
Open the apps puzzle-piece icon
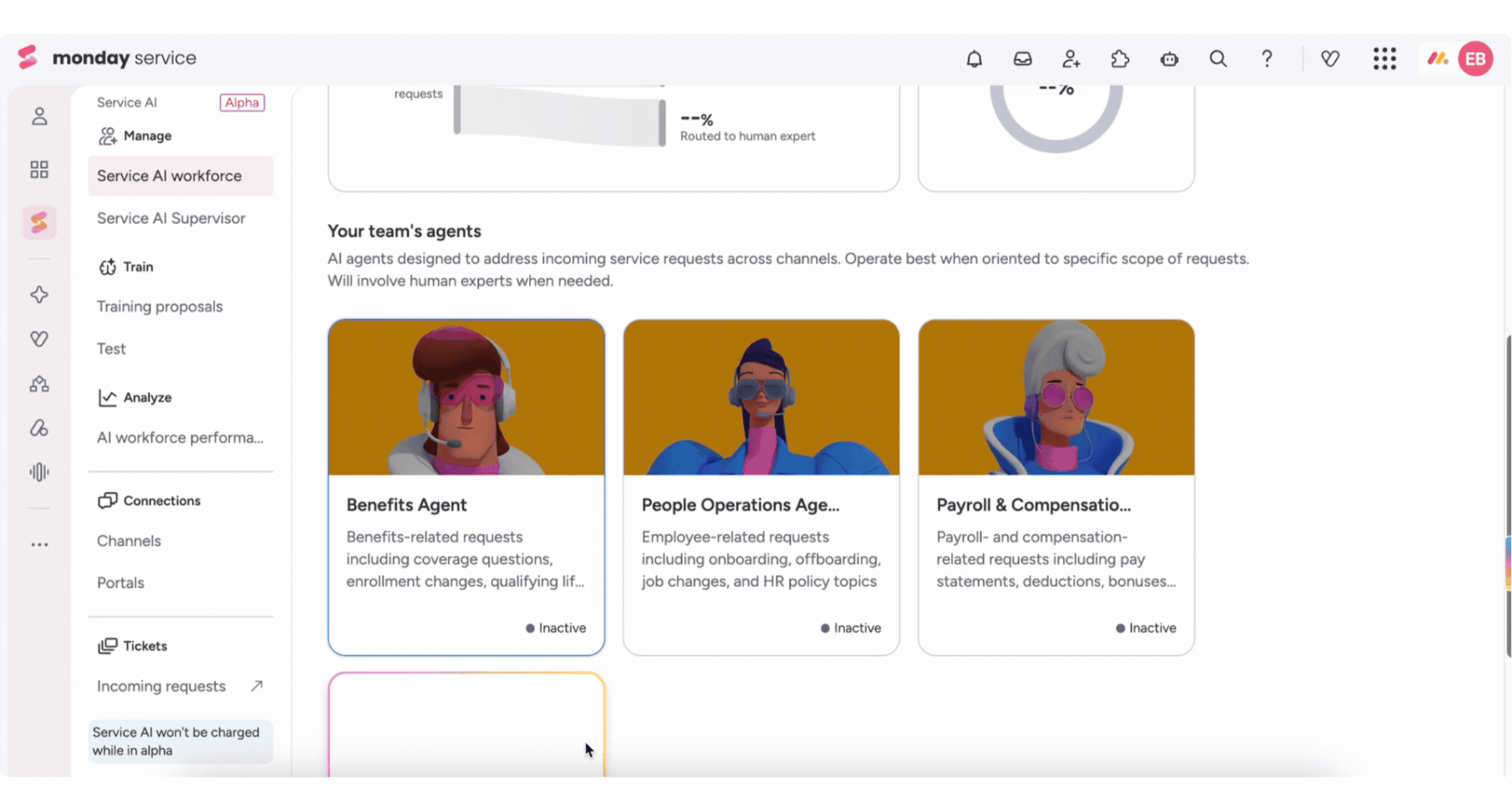1120,59
